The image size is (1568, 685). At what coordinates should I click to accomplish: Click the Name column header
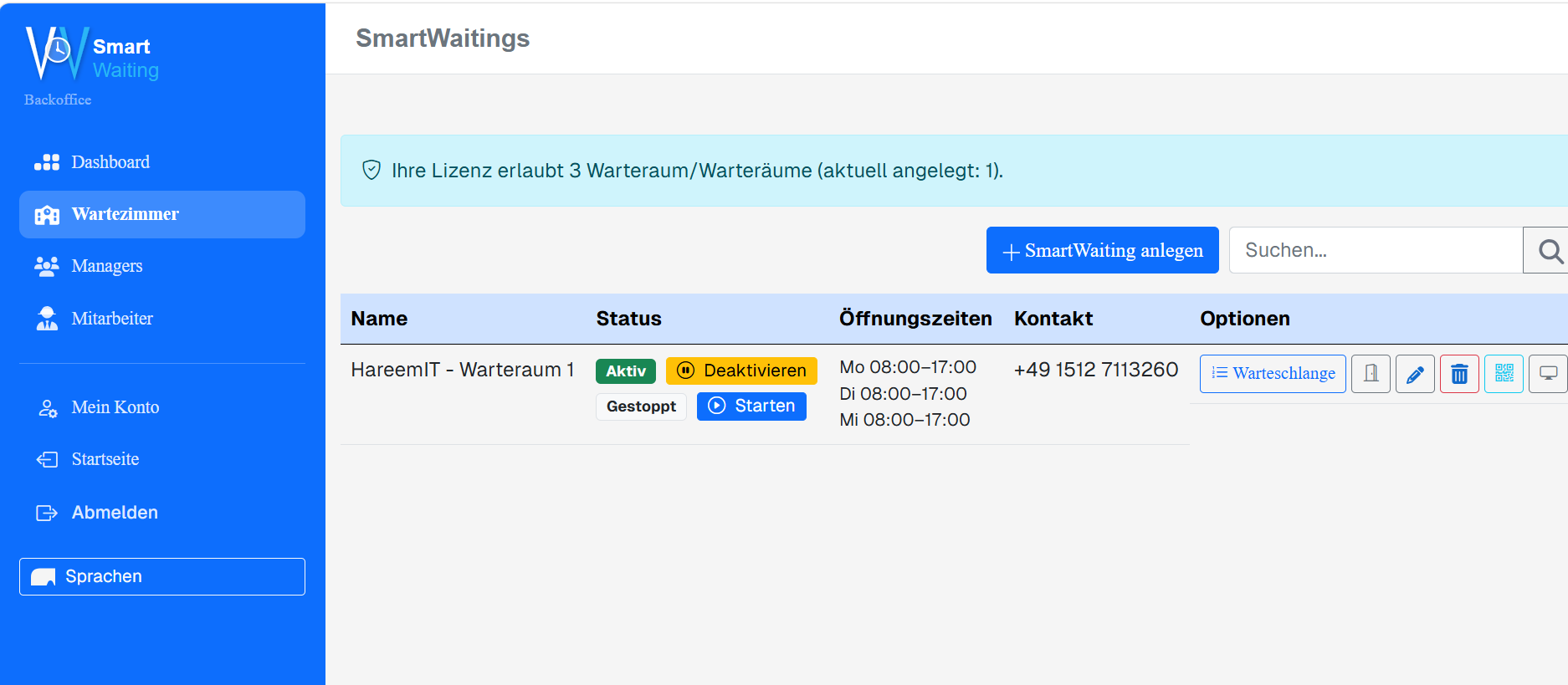click(379, 319)
